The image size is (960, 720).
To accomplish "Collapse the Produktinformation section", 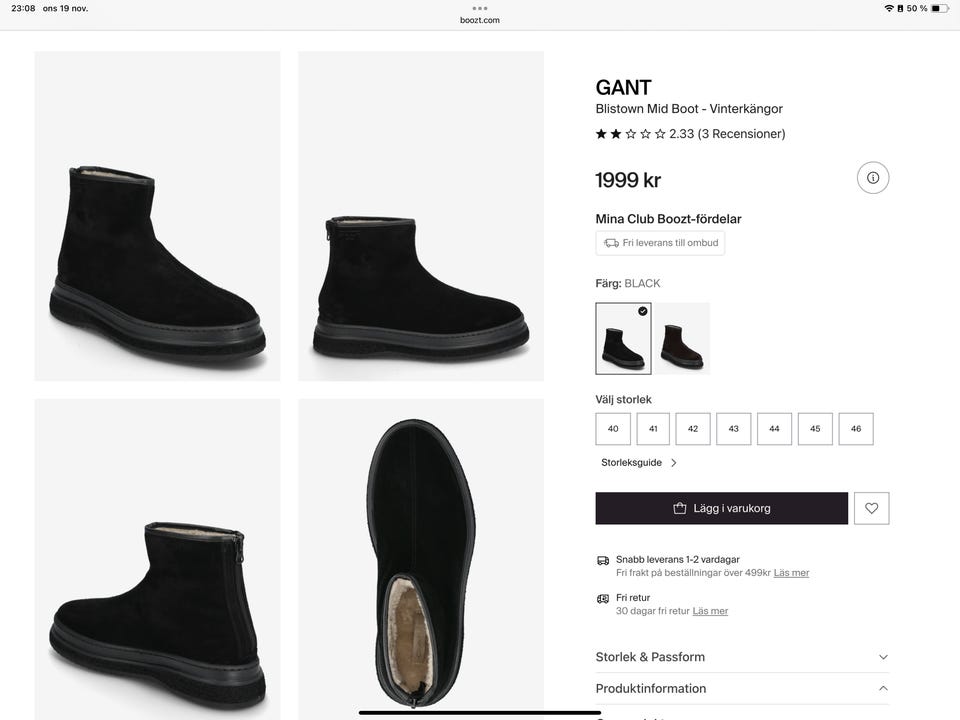I will click(x=742, y=689).
